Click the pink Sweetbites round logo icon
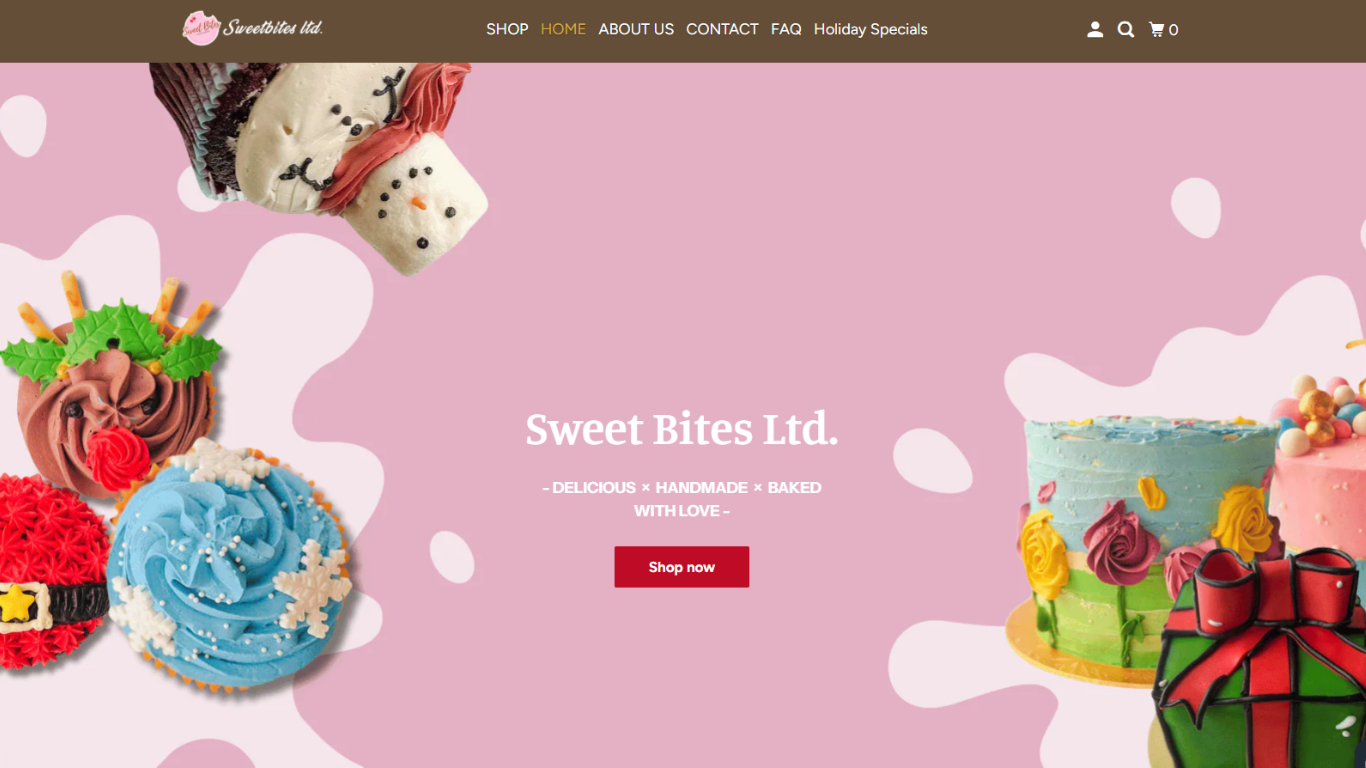This screenshot has height=768, width=1366. point(201,28)
